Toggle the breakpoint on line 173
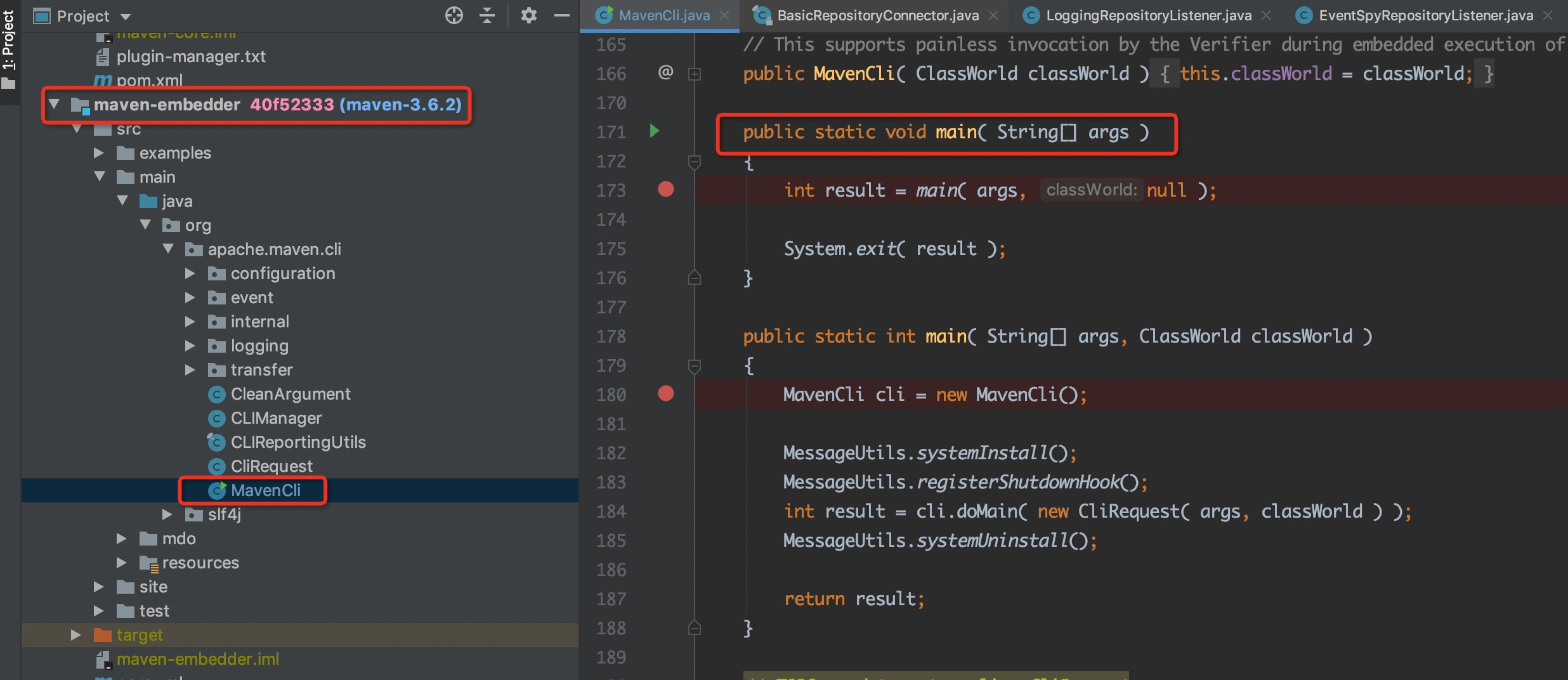The height and width of the screenshot is (680, 1568). 666,189
